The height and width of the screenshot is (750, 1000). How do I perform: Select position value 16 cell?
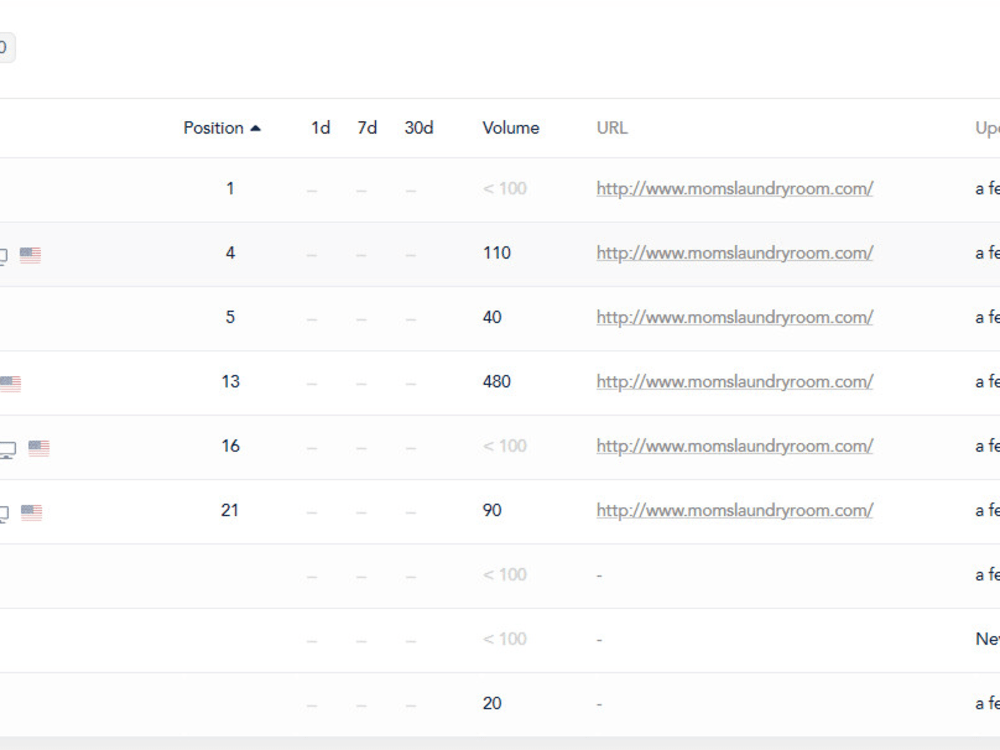tap(230, 446)
